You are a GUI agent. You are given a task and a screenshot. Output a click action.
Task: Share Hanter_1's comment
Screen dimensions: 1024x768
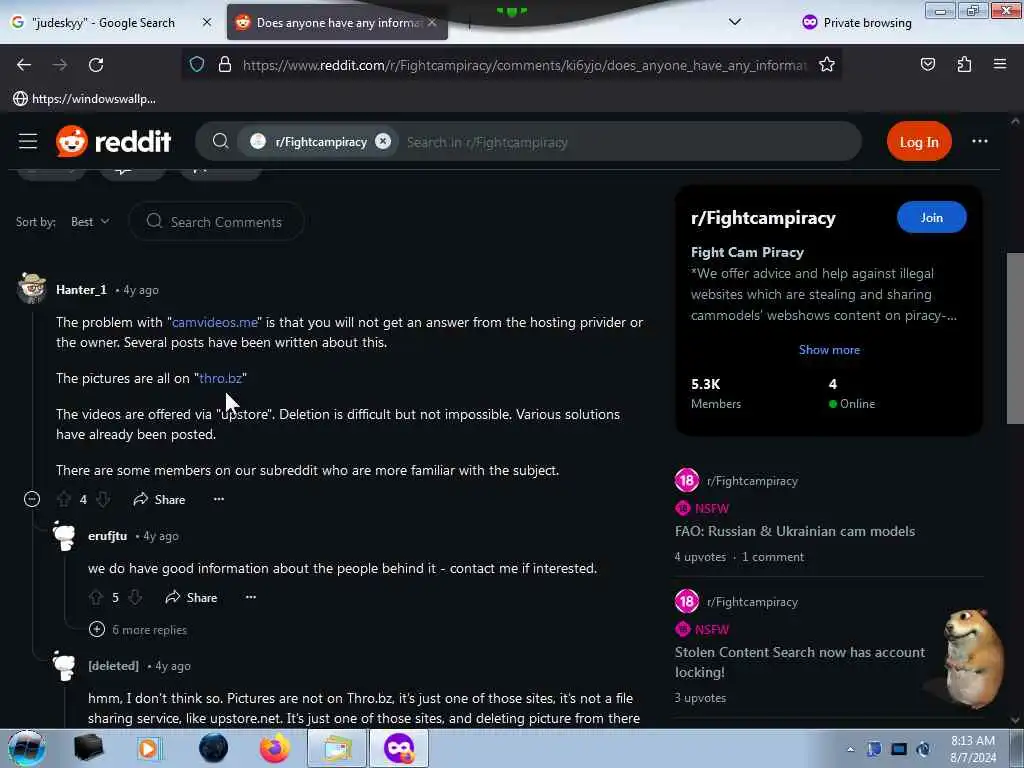point(159,500)
